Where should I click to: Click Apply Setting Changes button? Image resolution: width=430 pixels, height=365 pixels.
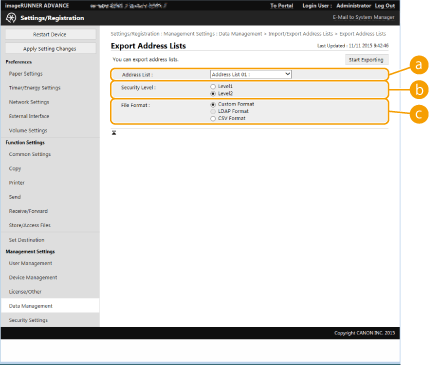click(x=50, y=49)
